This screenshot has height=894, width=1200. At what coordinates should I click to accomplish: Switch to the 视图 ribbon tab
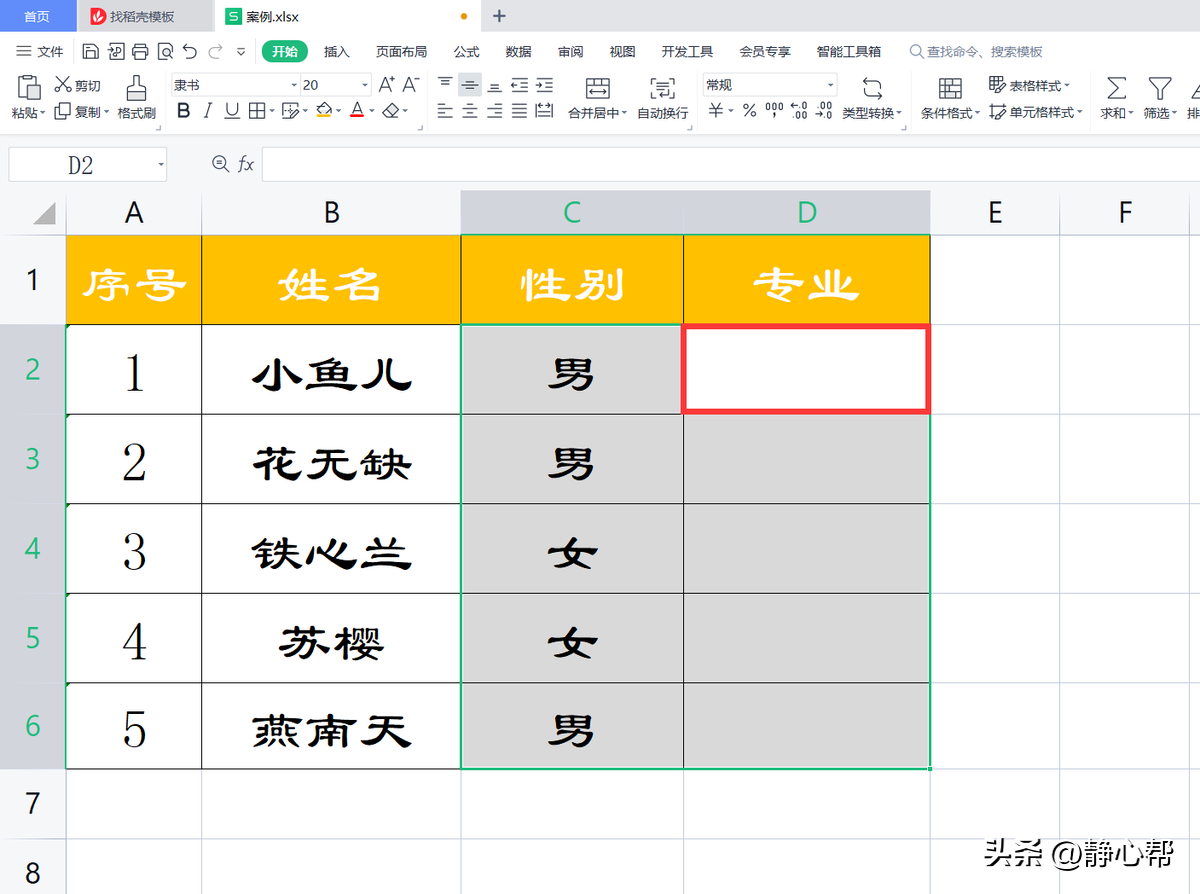(622, 51)
